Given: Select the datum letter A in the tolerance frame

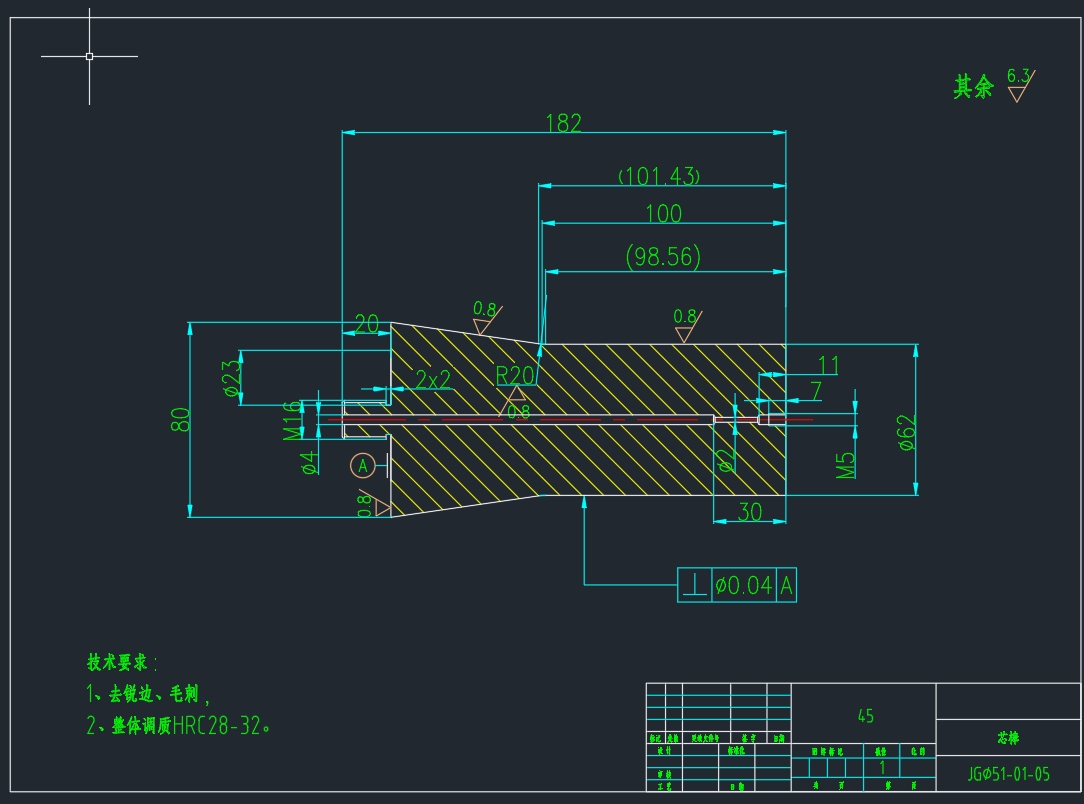Looking at the screenshot, I should (x=786, y=586).
